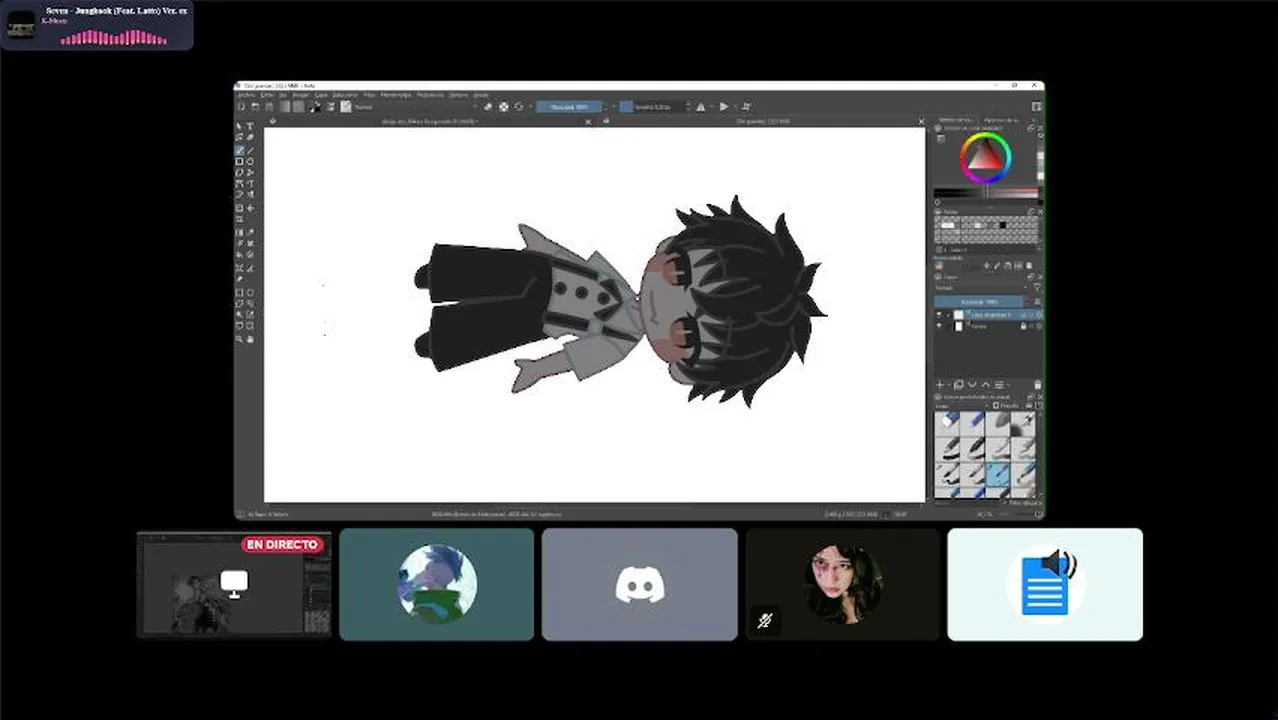
Task: Select the Crop tool in toolbox
Action: click(x=239, y=219)
